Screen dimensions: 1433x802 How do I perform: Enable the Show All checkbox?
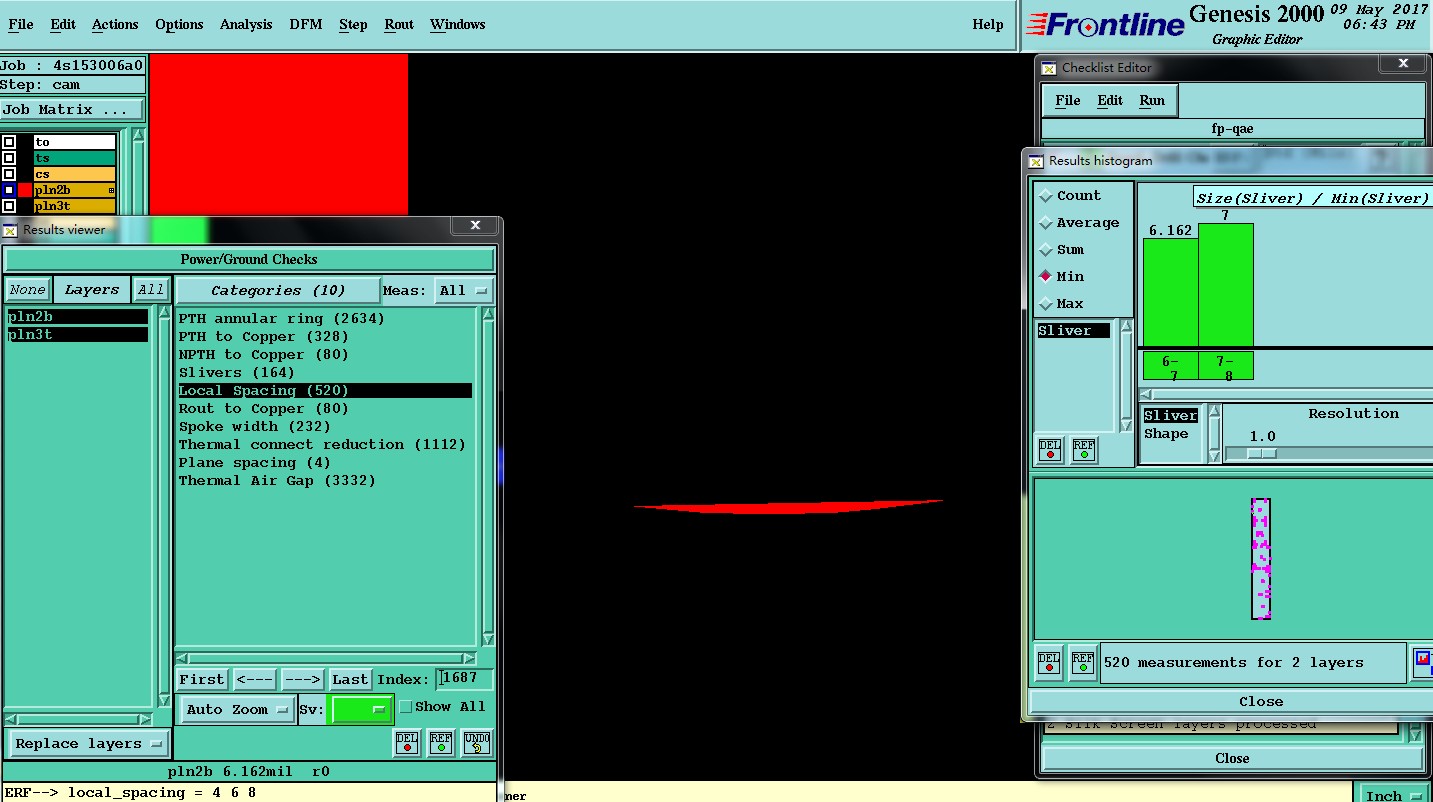[406, 707]
